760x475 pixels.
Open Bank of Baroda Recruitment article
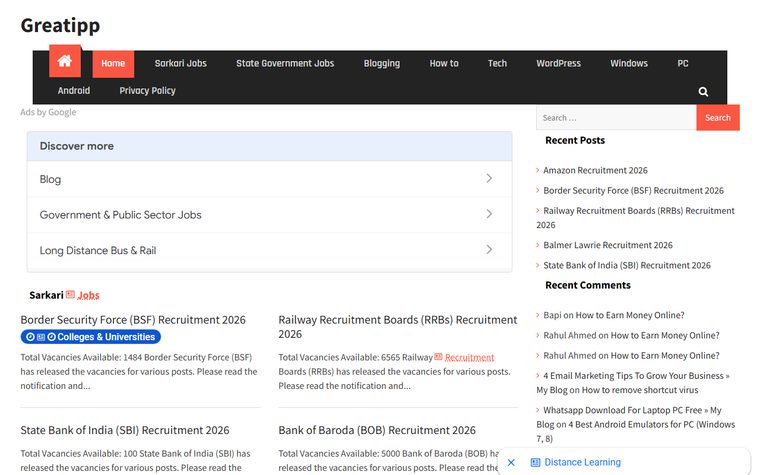[x=377, y=430]
